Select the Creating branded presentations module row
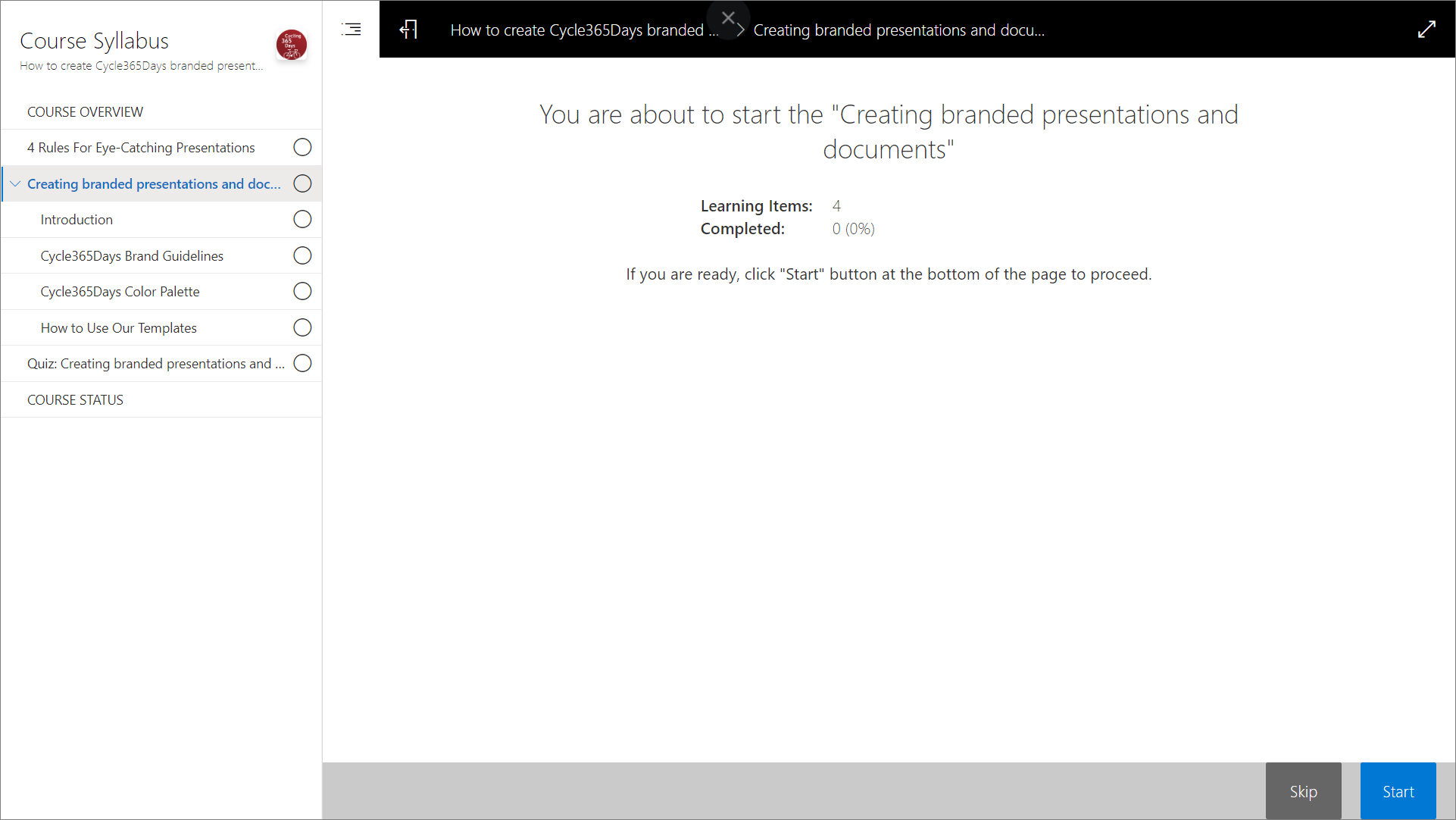Viewport: 1456px width, 820px height. point(154,184)
